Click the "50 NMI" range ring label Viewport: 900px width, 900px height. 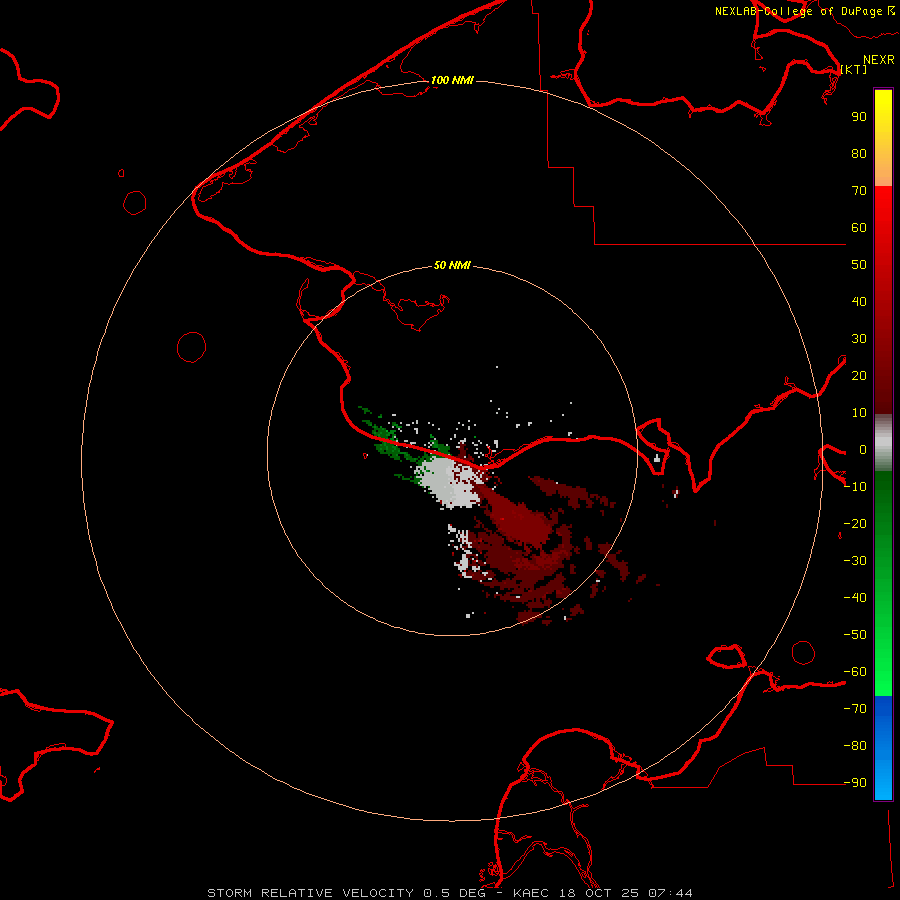click(452, 265)
